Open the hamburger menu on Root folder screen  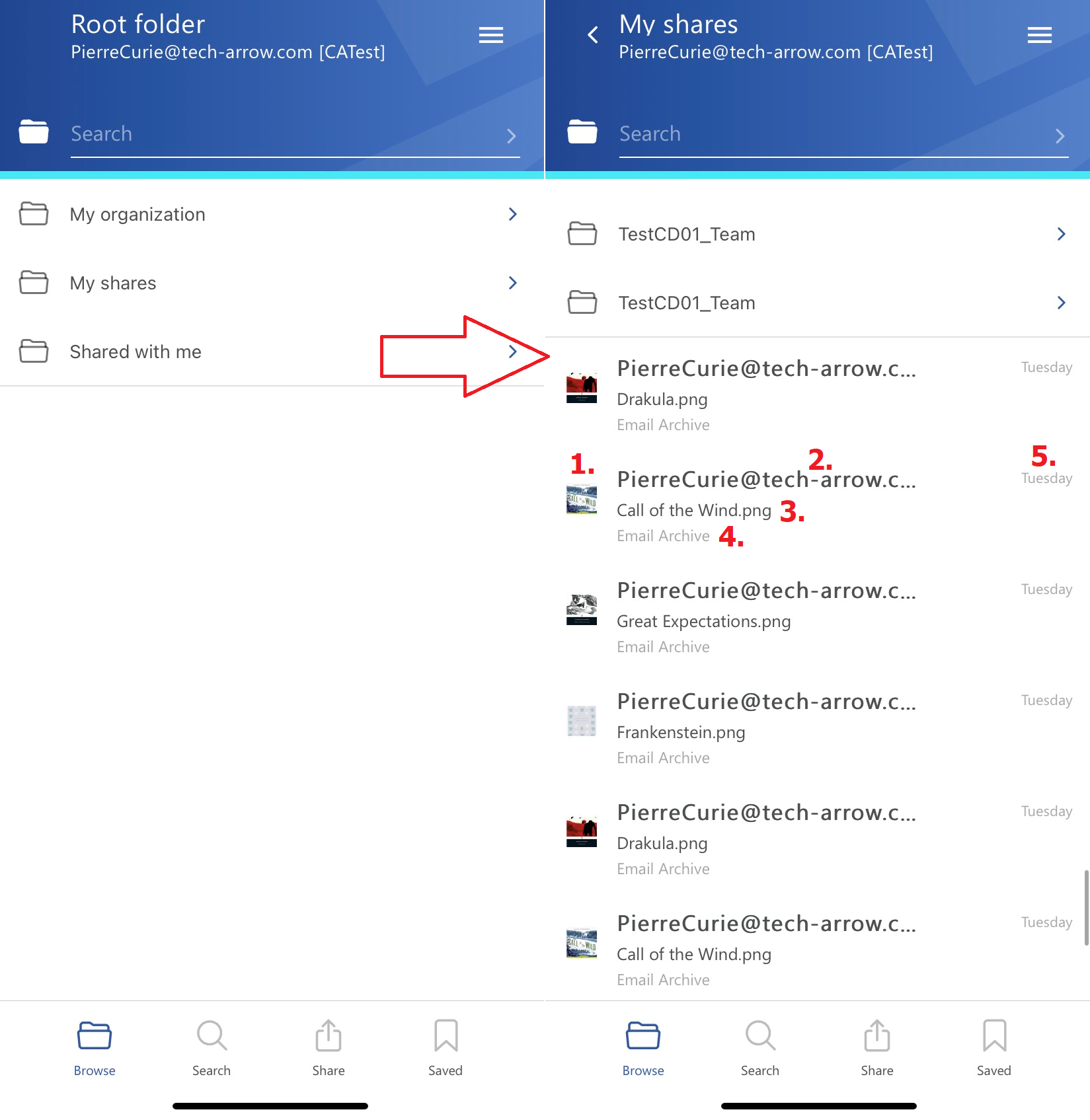point(491,35)
